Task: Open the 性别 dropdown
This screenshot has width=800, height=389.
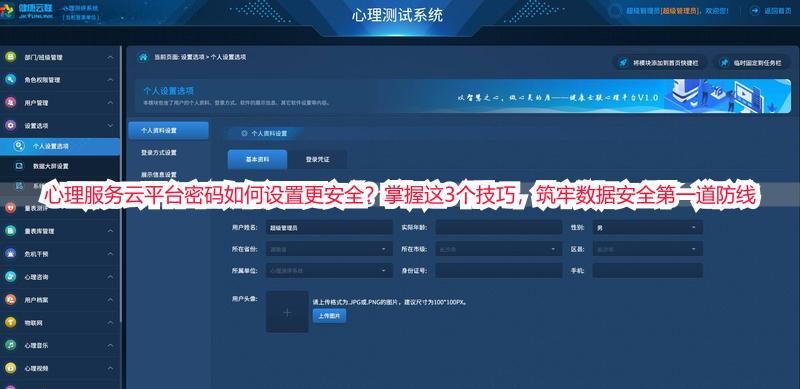Action: (x=647, y=227)
